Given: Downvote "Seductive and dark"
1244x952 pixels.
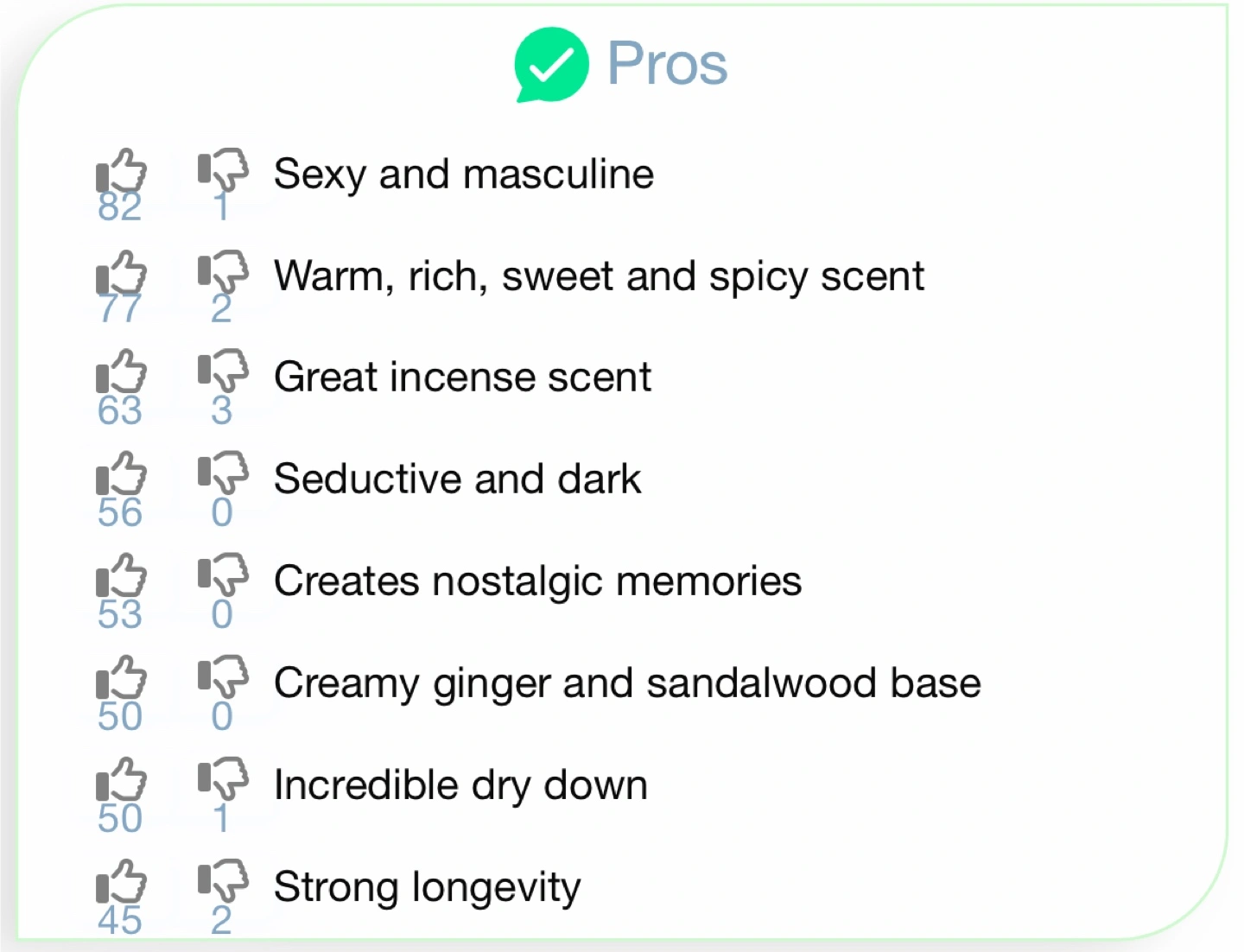Looking at the screenshot, I should 223,473.
